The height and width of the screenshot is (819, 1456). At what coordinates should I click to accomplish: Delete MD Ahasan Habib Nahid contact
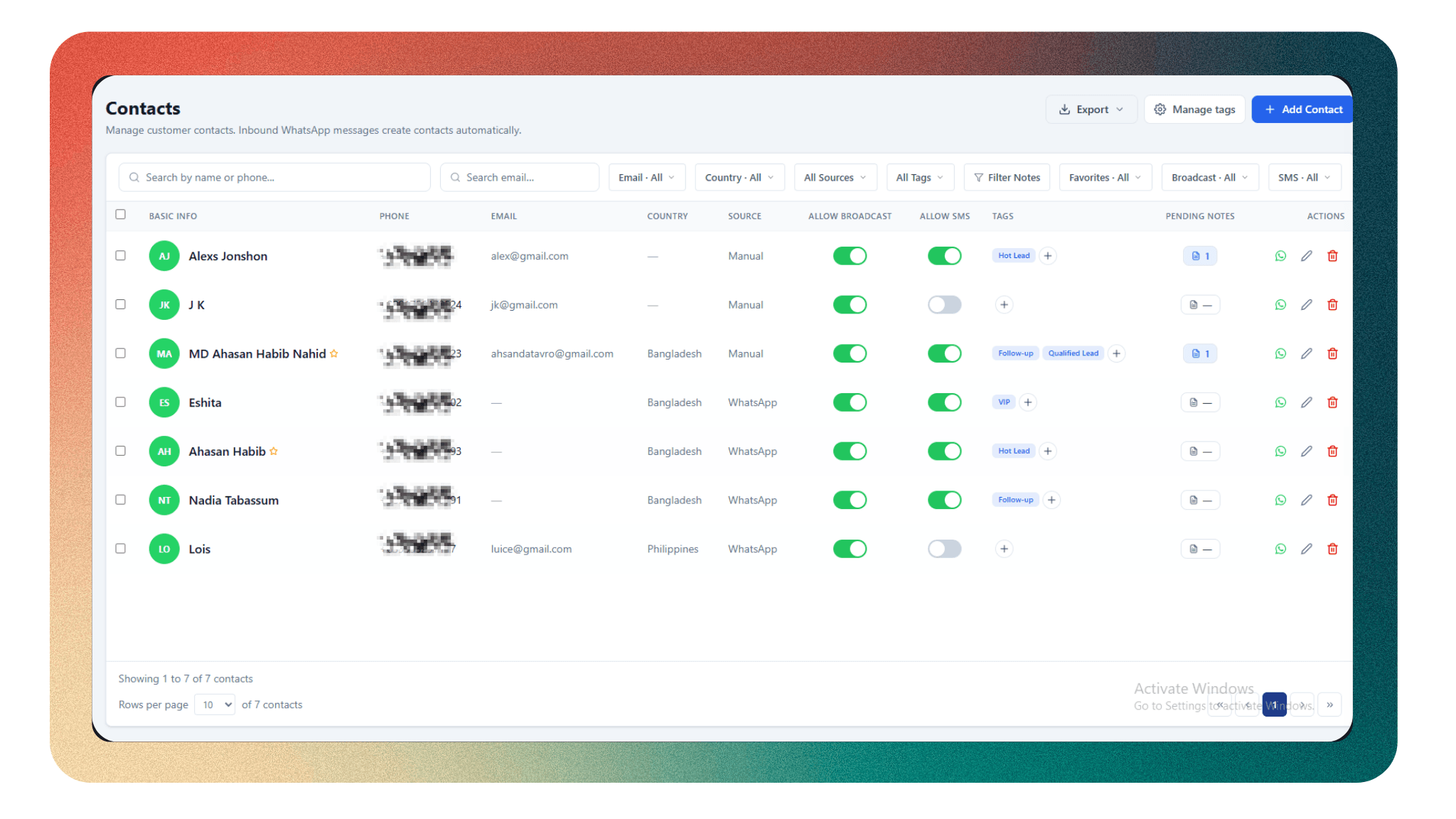(1333, 354)
